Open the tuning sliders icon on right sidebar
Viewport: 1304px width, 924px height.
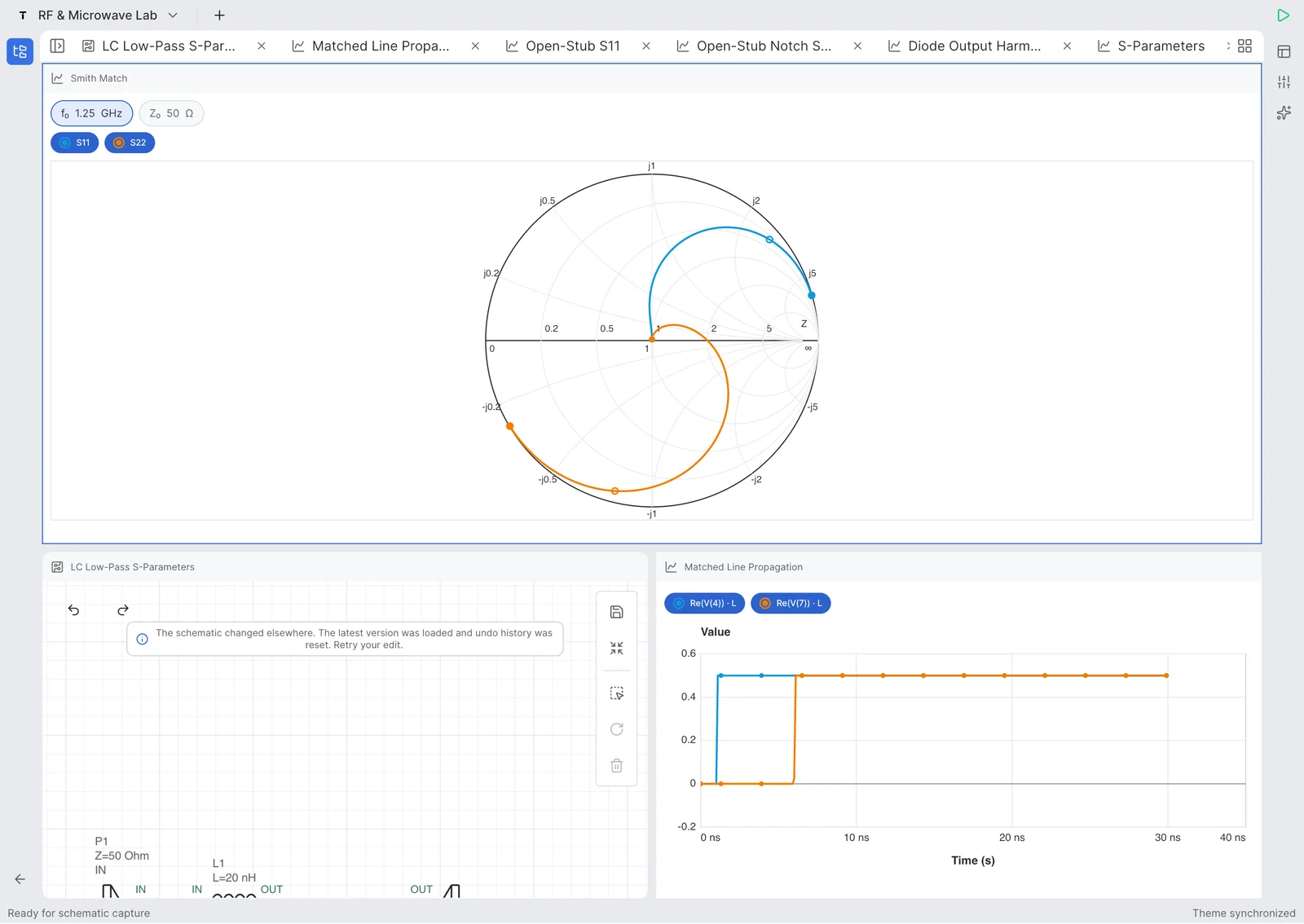[1284, 82]
